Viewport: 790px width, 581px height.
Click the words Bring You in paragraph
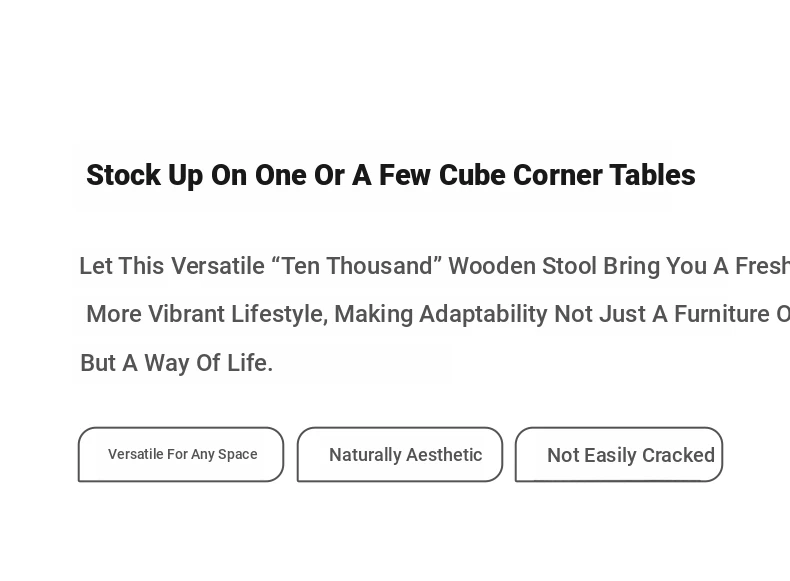pyautogui.click(x=655, y=266)
